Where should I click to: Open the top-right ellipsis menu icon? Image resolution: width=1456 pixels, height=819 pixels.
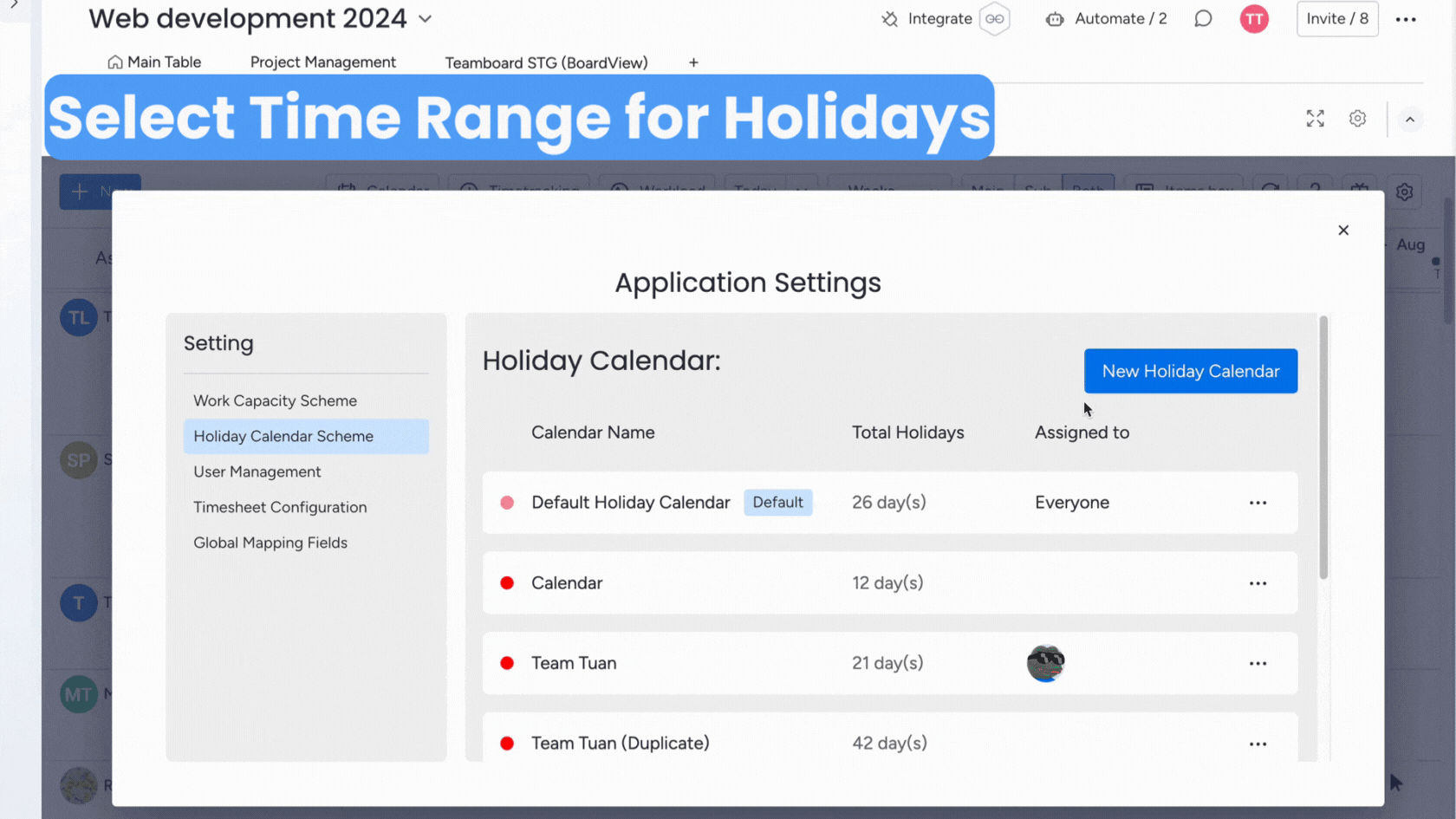[x=1406, y=18]
